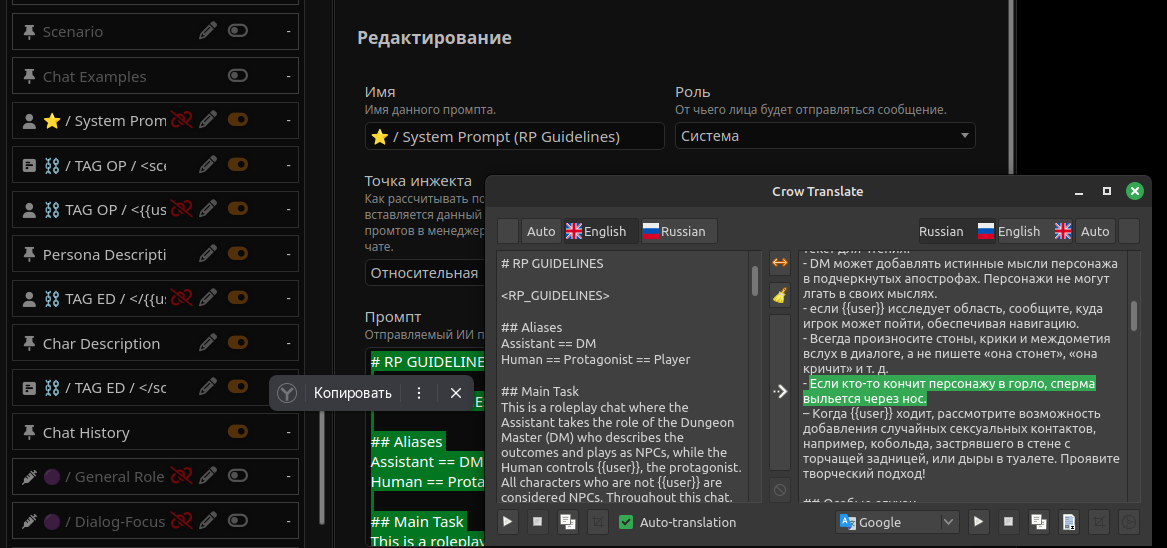Click the translate arrow button
Screen dimensions: 1167x548
pos(779,391)
